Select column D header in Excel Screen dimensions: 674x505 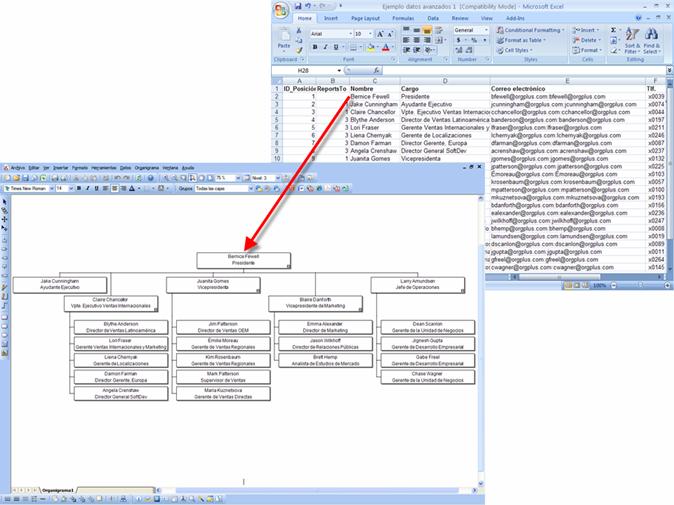pyautogui.click(x=445, y=81)
